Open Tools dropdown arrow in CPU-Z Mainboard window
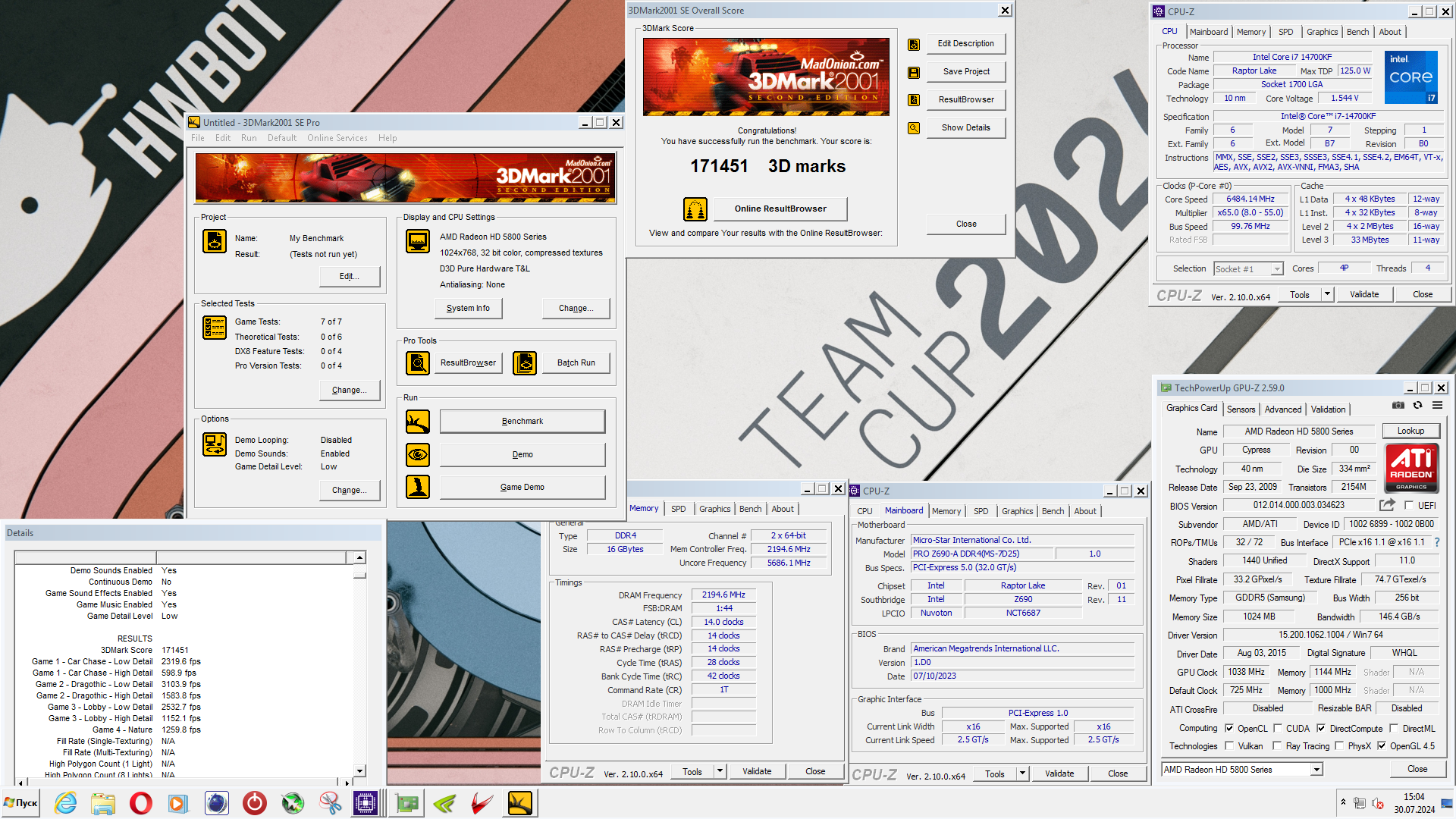The height and width of the screenshot is (819, 1456). coord(1022,773)
